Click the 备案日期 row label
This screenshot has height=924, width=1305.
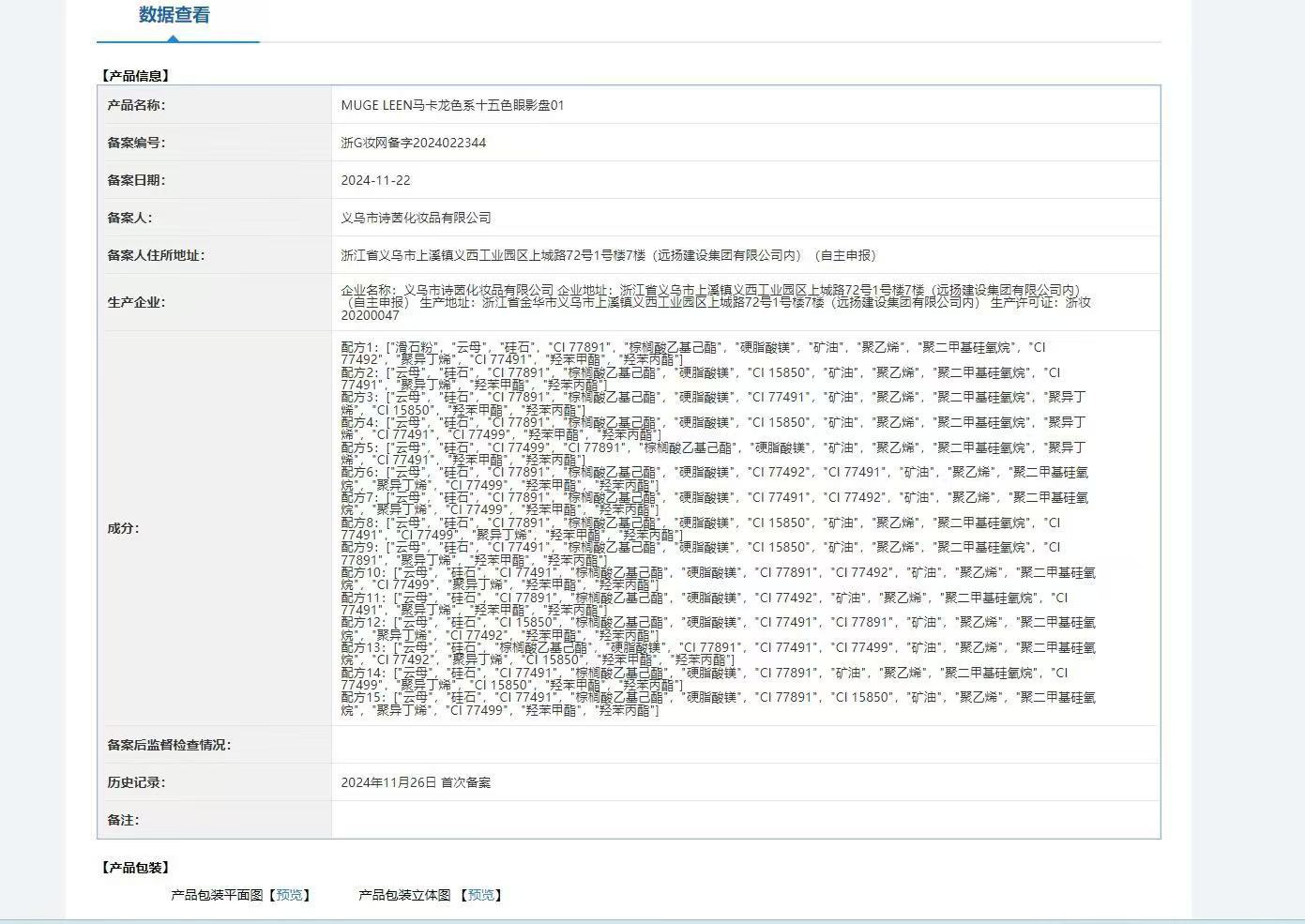[x=136, y=180]
